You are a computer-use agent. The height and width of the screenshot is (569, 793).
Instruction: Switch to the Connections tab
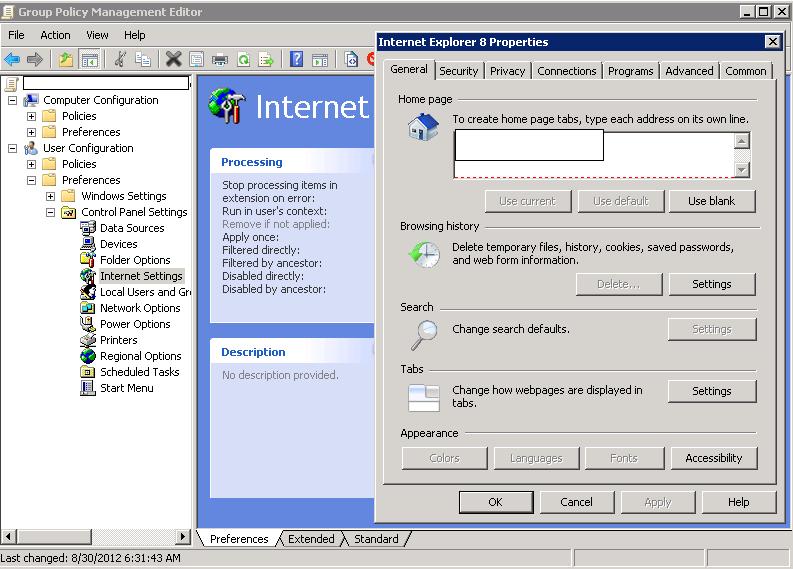tap(566, 71)
